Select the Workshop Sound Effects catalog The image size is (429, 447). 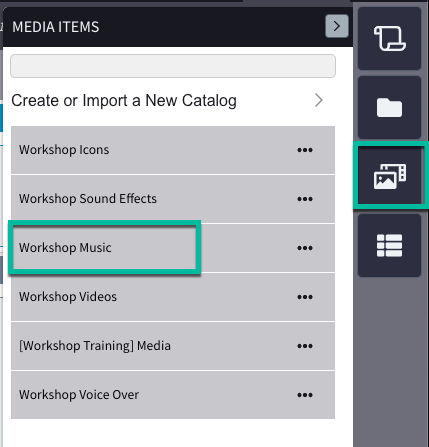88,199
